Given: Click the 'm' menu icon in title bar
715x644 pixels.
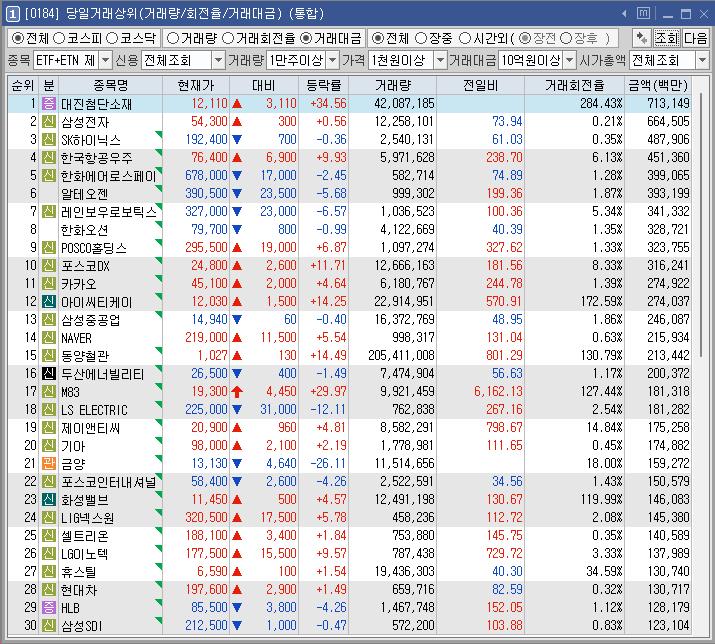Looking at the screenshot, I should [x=643, y=13].
